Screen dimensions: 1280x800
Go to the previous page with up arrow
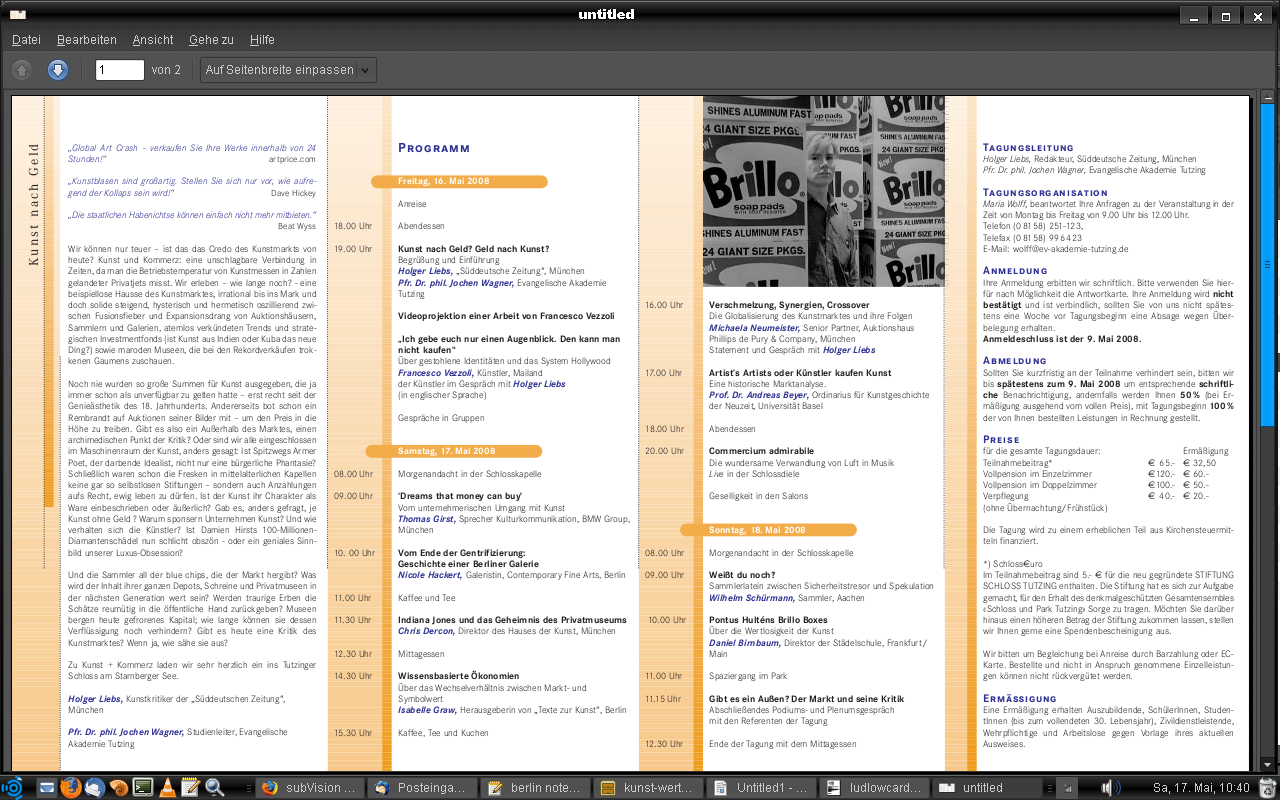point(22,70)
